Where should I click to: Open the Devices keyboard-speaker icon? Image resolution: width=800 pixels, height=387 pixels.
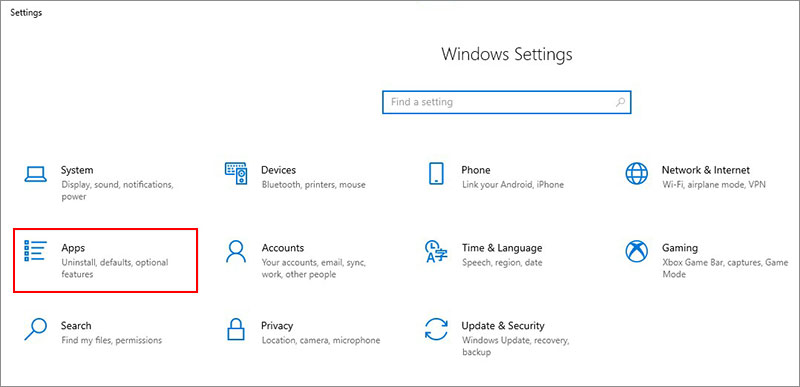[x=236, y=173]
